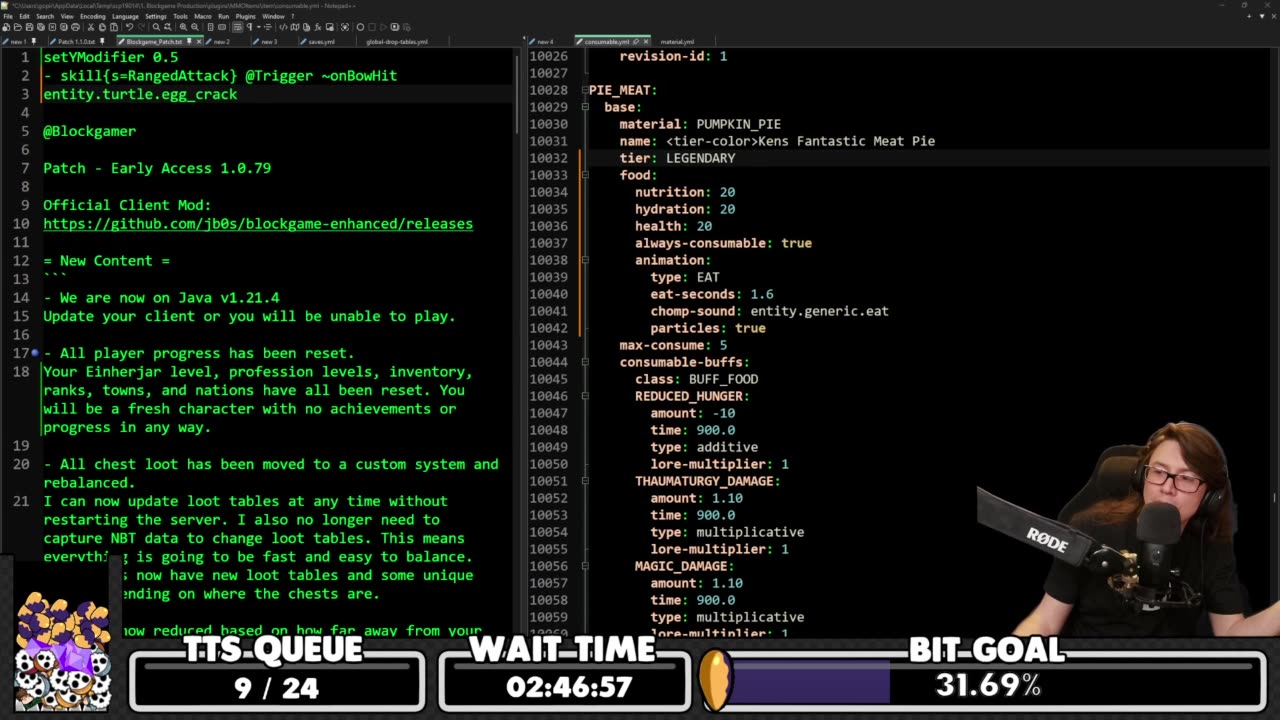Image resolution: width=1280 pixels, height=720 pixels.
Task: Toggle synchronize horizontal scrolling icon
Action: (222, 27)
